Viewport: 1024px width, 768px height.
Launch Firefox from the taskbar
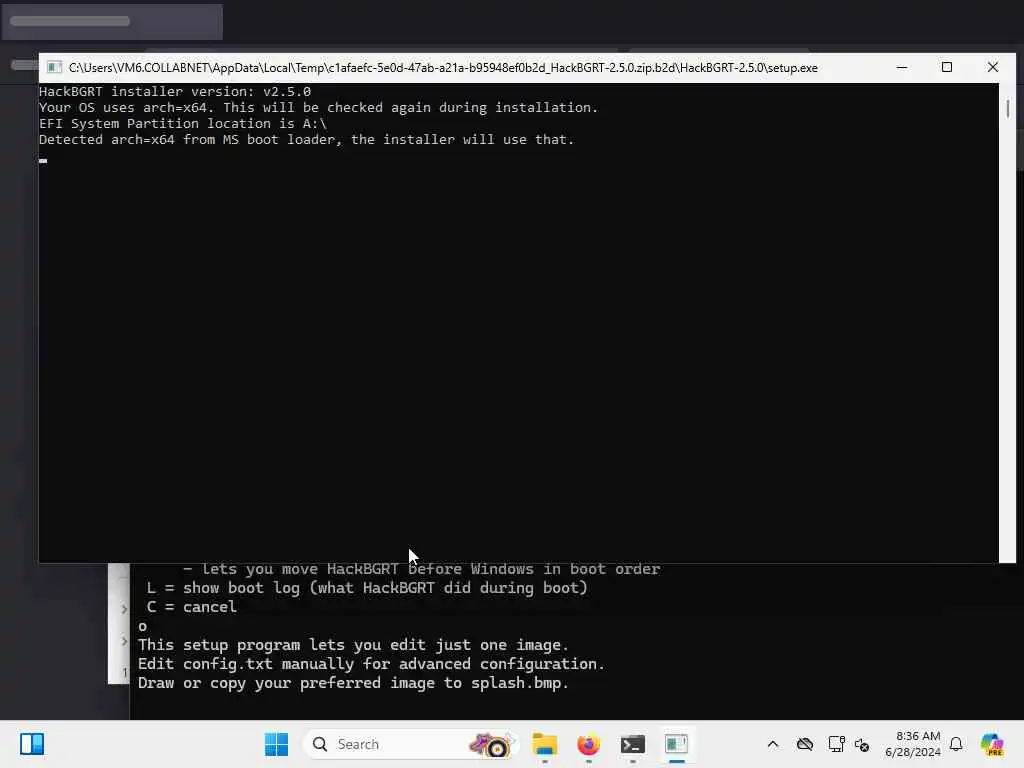(x=588, y=744)
